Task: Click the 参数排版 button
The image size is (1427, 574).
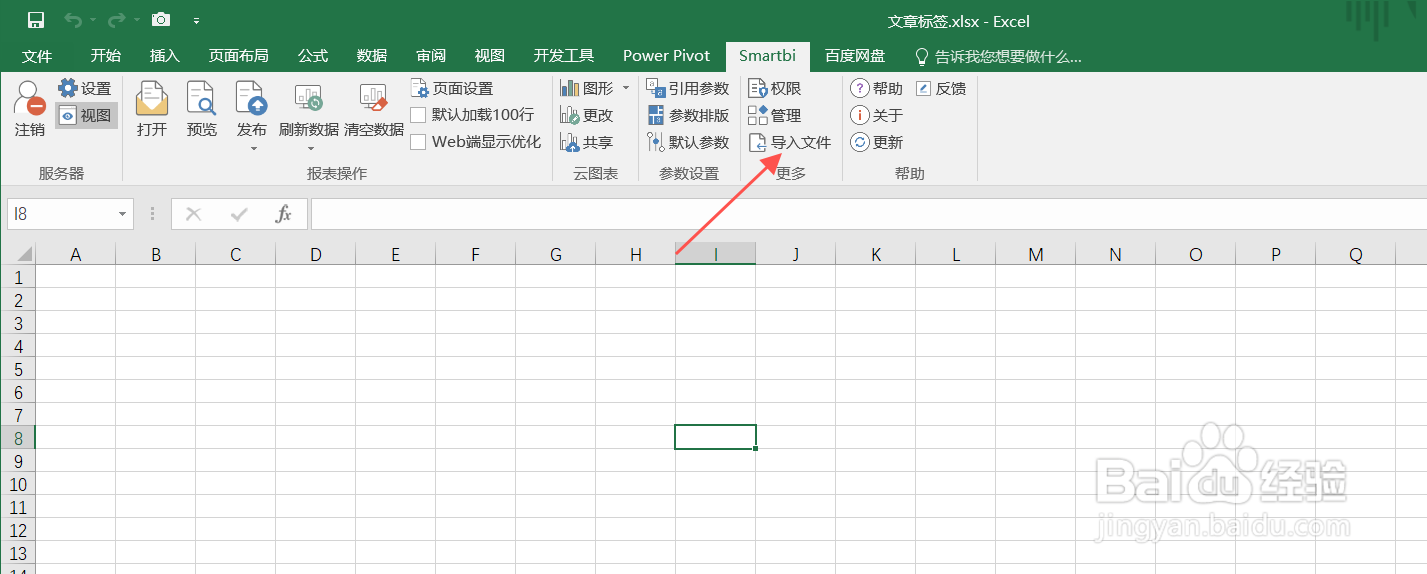Action: (x=688, y=116)
